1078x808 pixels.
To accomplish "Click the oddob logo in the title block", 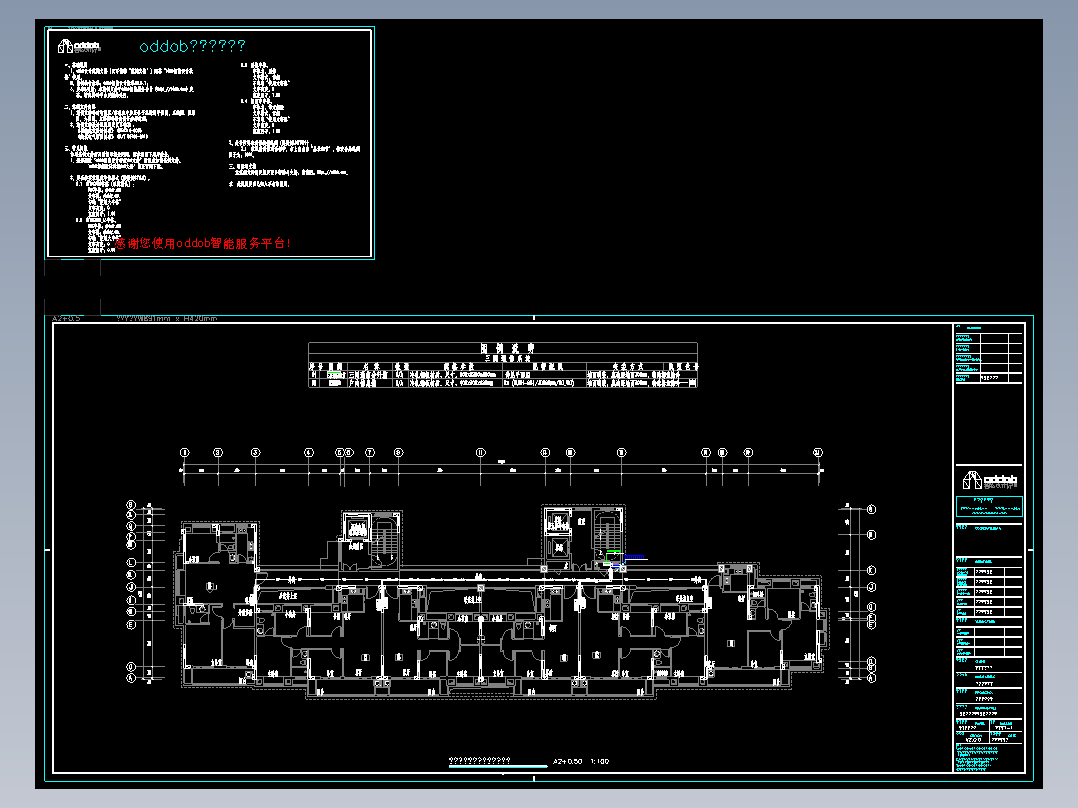I will (989, 479).
